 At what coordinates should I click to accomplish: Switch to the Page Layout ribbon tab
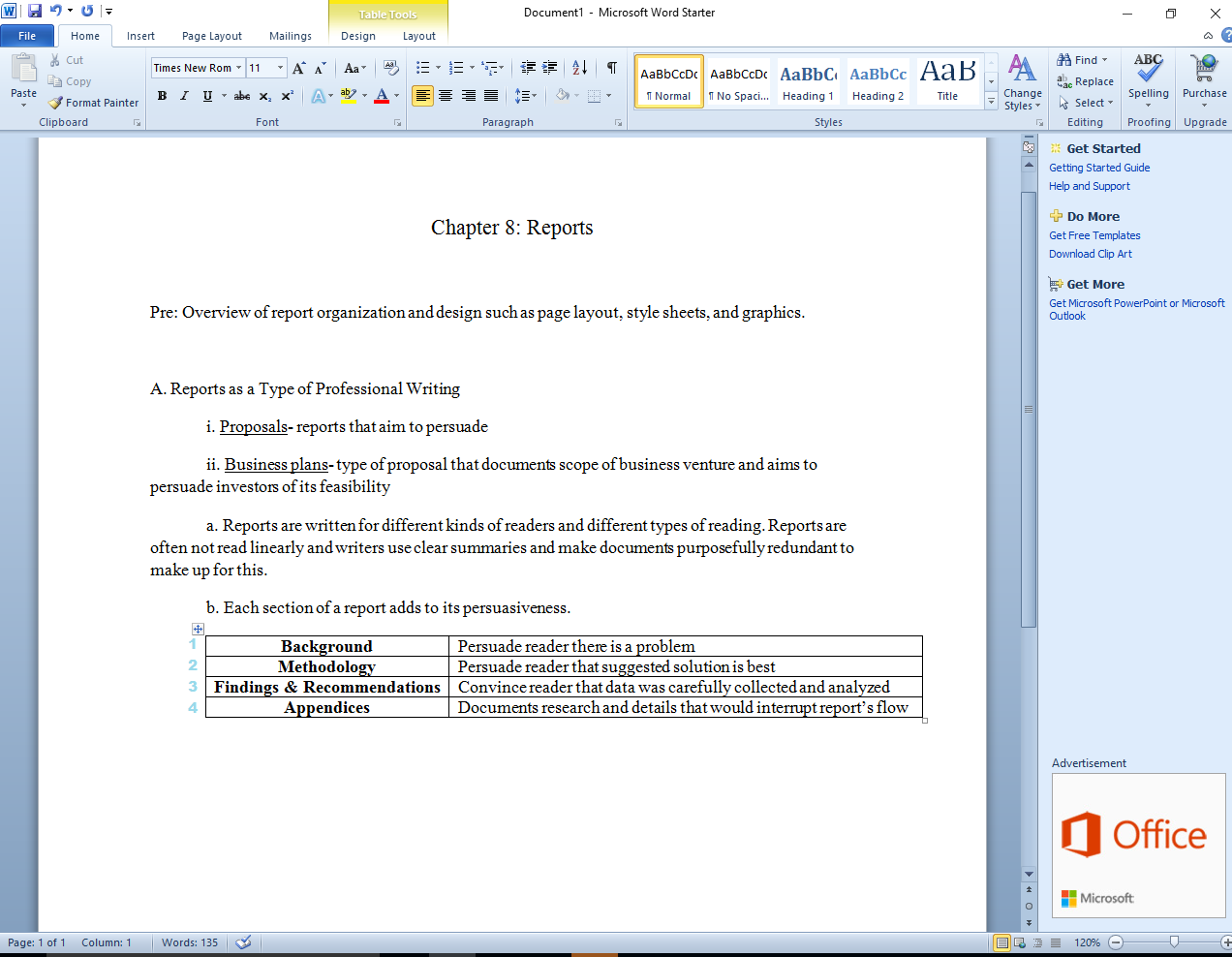[211, 35]
